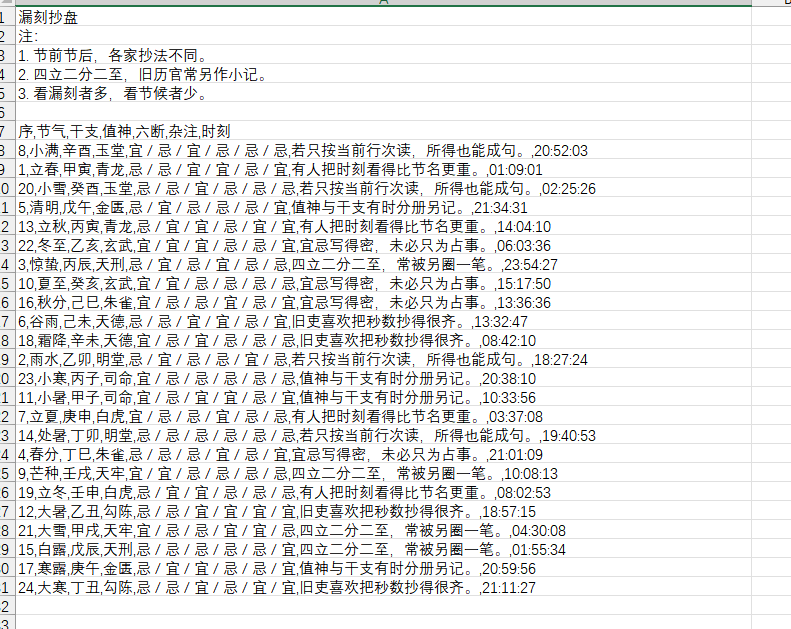Viewport: 791px width, 629px height.
Task: Click the row header beside 24,大寒 row
Action: (x=8, y=587)
